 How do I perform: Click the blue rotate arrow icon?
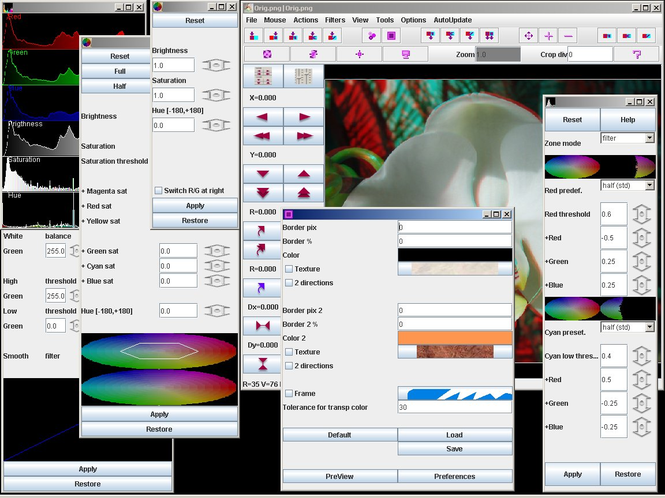[x=261, y=288]
